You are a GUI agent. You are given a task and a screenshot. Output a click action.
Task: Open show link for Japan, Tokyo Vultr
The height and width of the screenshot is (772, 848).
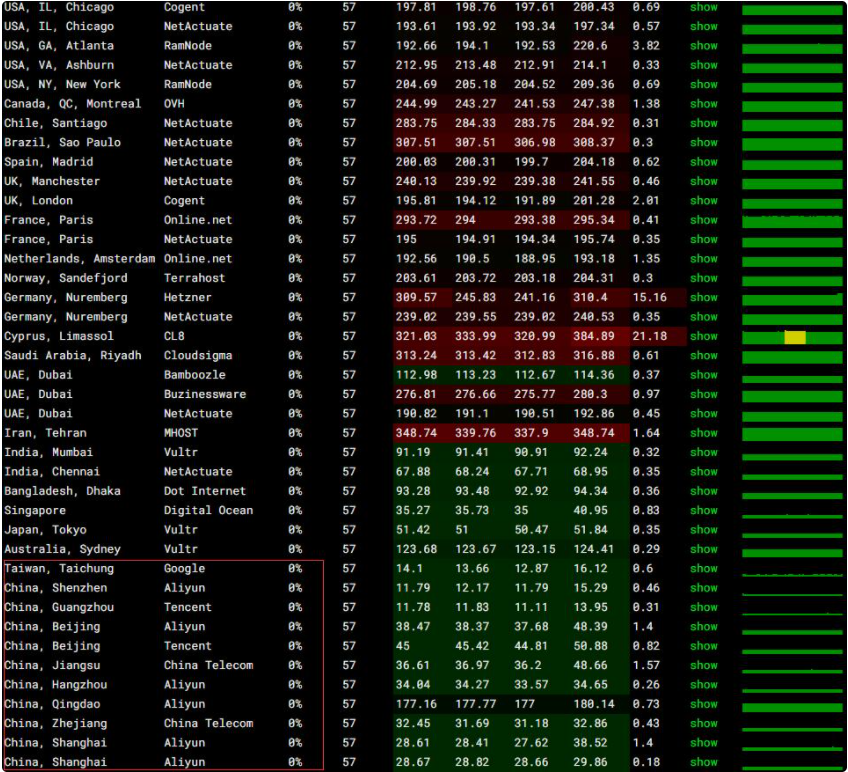(x=703, y=530)
